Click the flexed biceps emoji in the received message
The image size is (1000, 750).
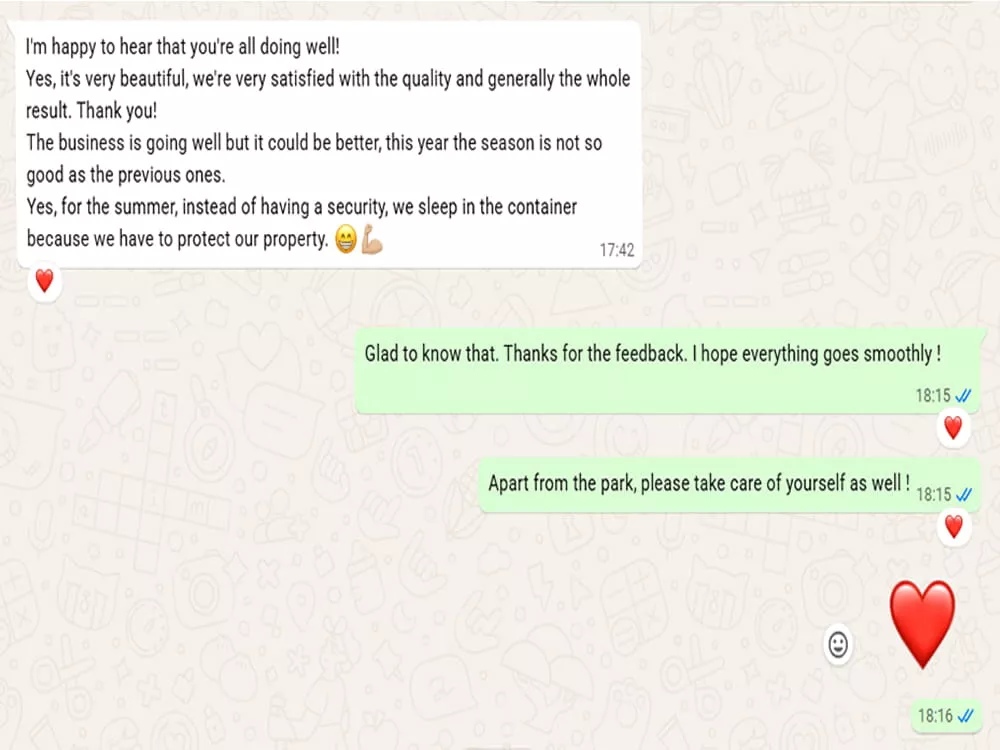372,239
